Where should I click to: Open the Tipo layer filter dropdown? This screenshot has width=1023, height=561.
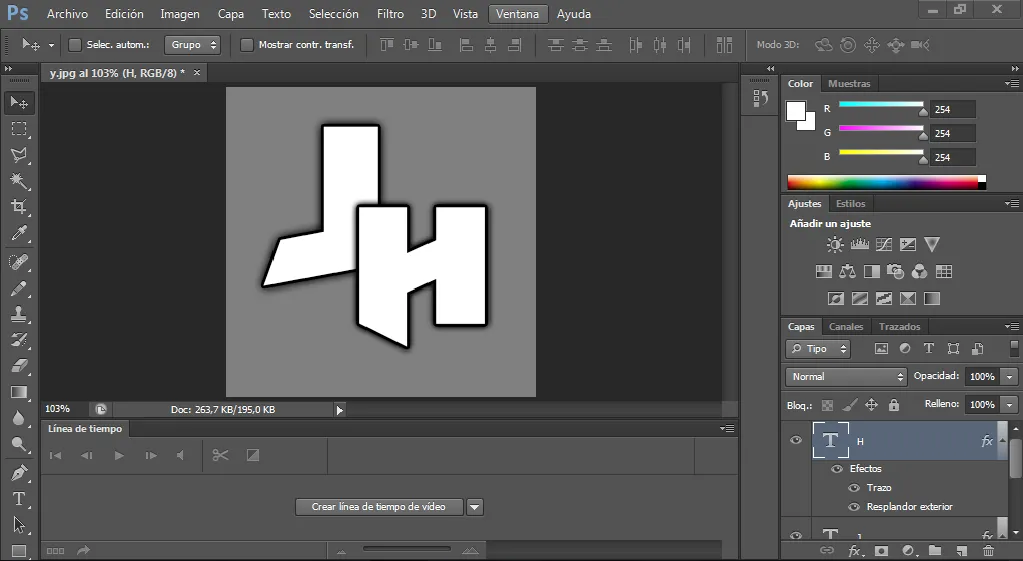pos(818,349)
